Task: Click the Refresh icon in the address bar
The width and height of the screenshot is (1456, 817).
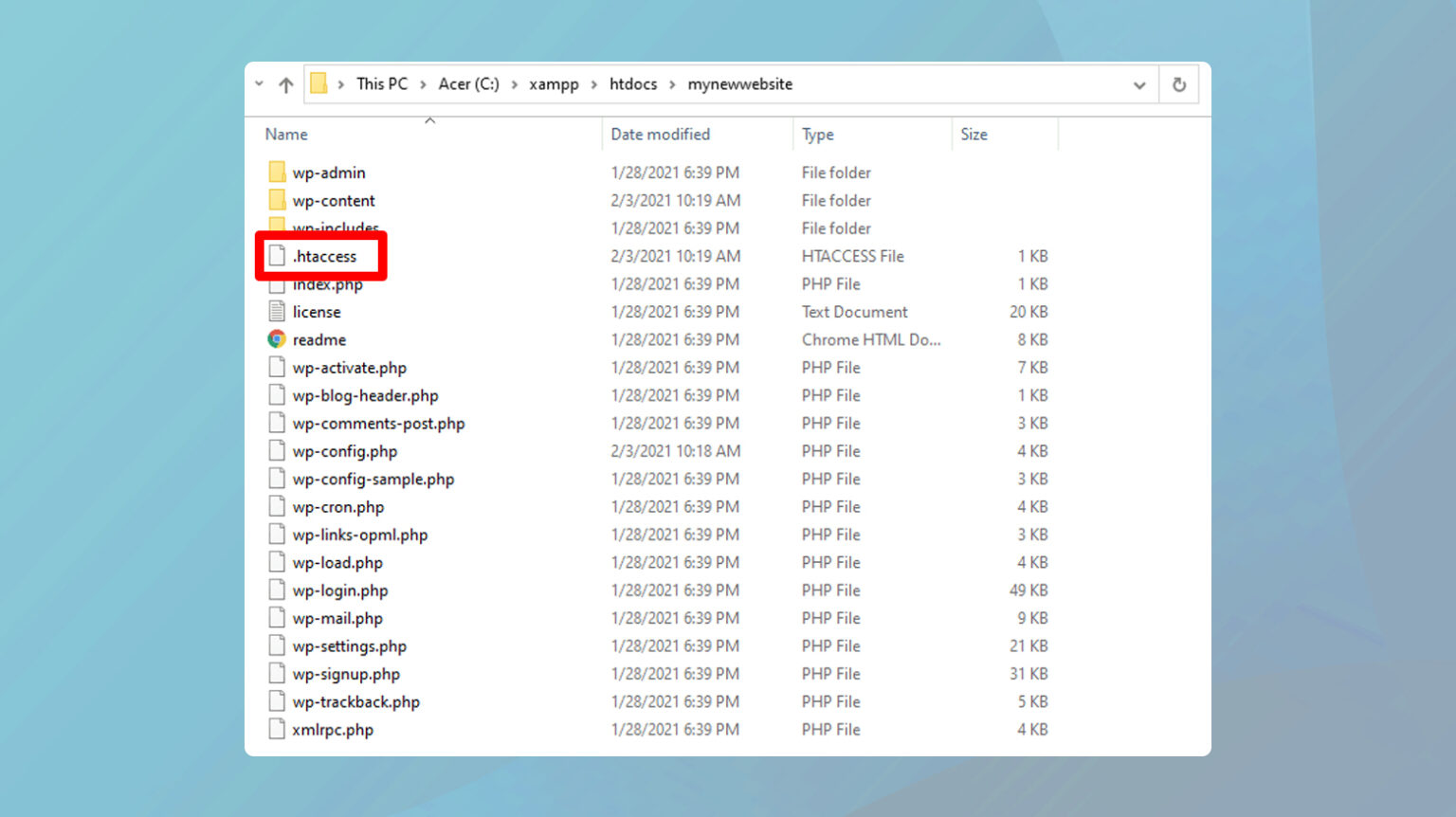Action: coord(1178,83)
